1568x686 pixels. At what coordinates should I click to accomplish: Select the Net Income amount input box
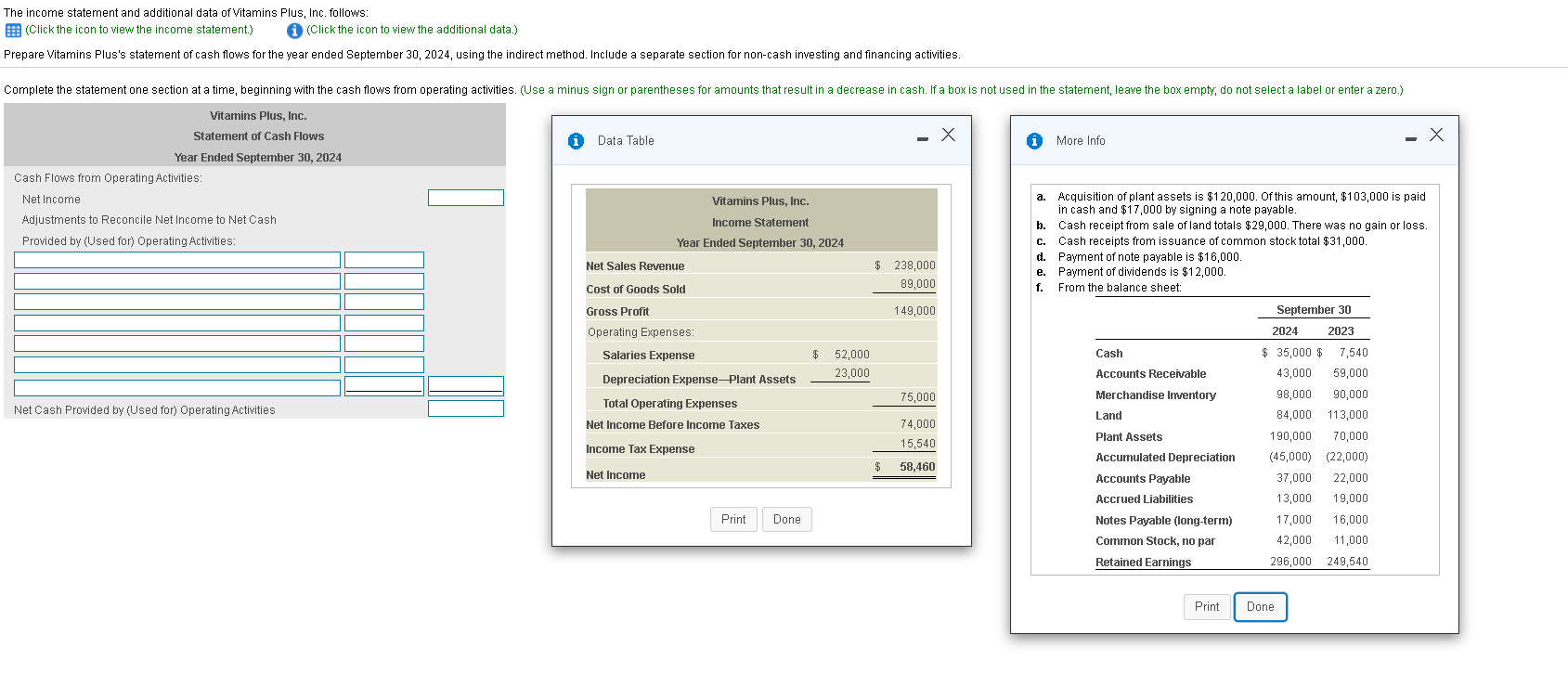466,198
